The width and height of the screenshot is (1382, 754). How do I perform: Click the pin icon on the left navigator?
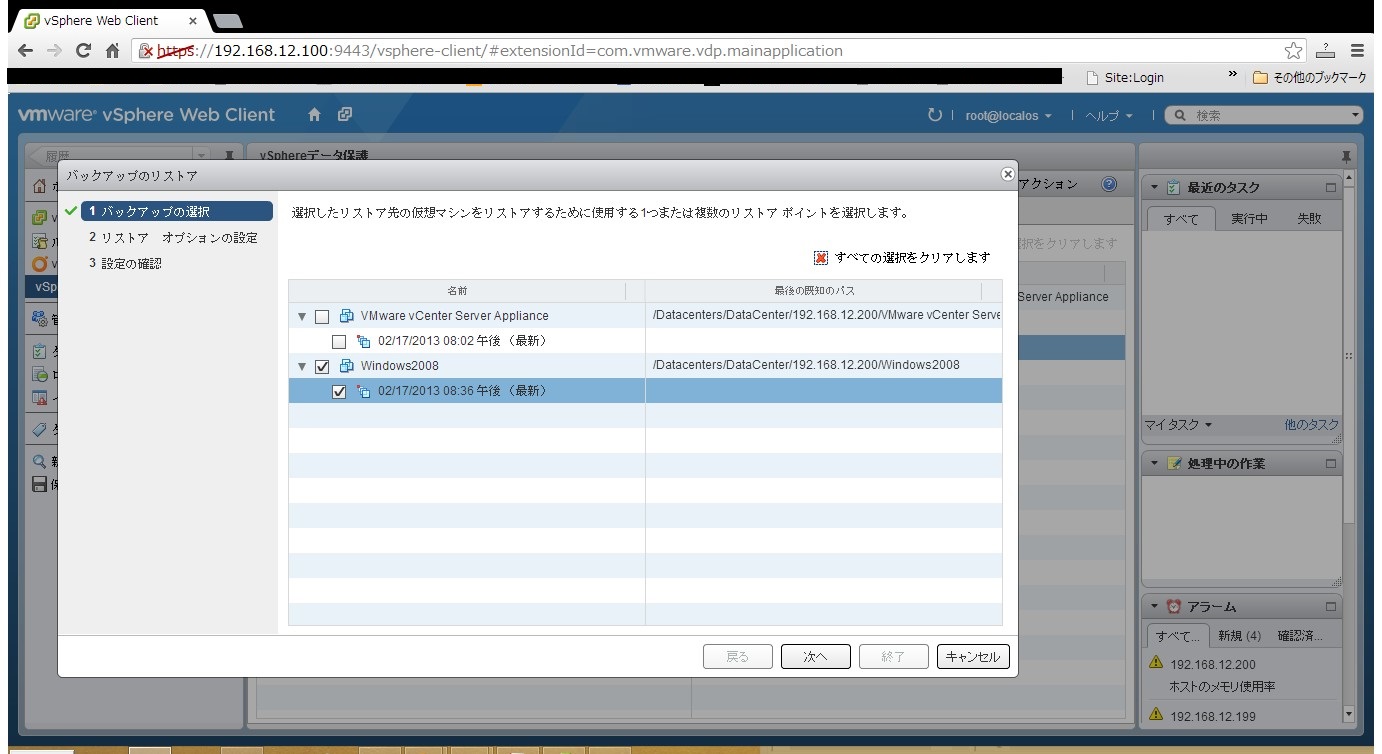[229, 156]
